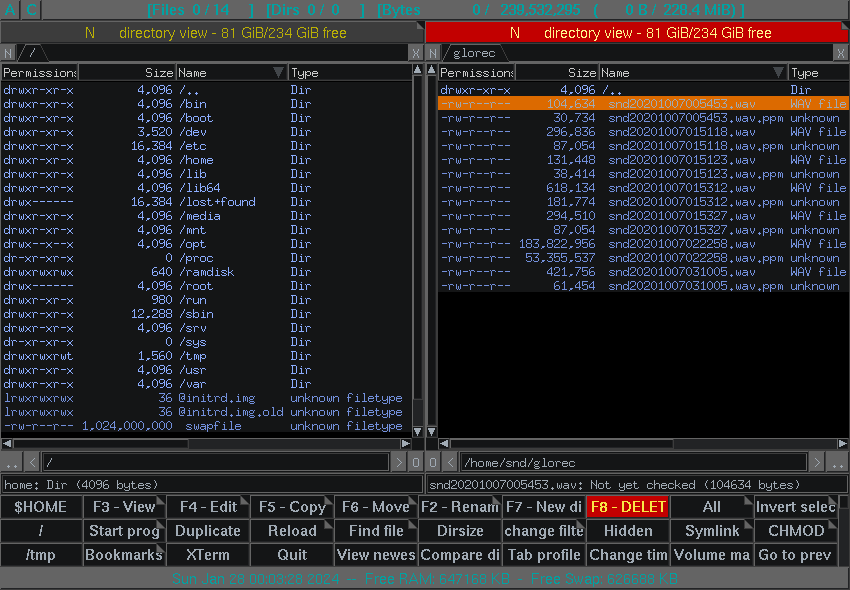Select the root '/' tab in left panel
850x590 pixels.
click(x=32, y=53)
